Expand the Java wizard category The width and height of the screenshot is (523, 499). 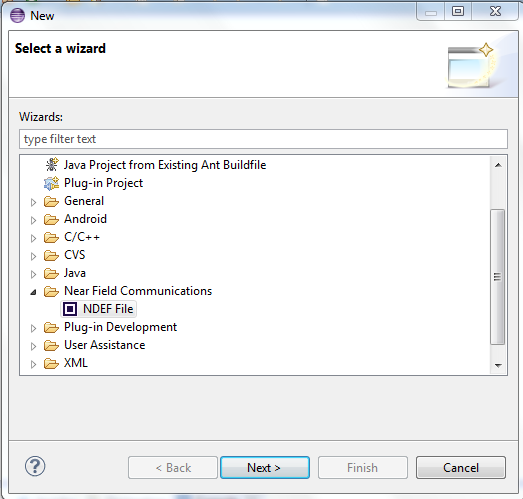[33, 274]
